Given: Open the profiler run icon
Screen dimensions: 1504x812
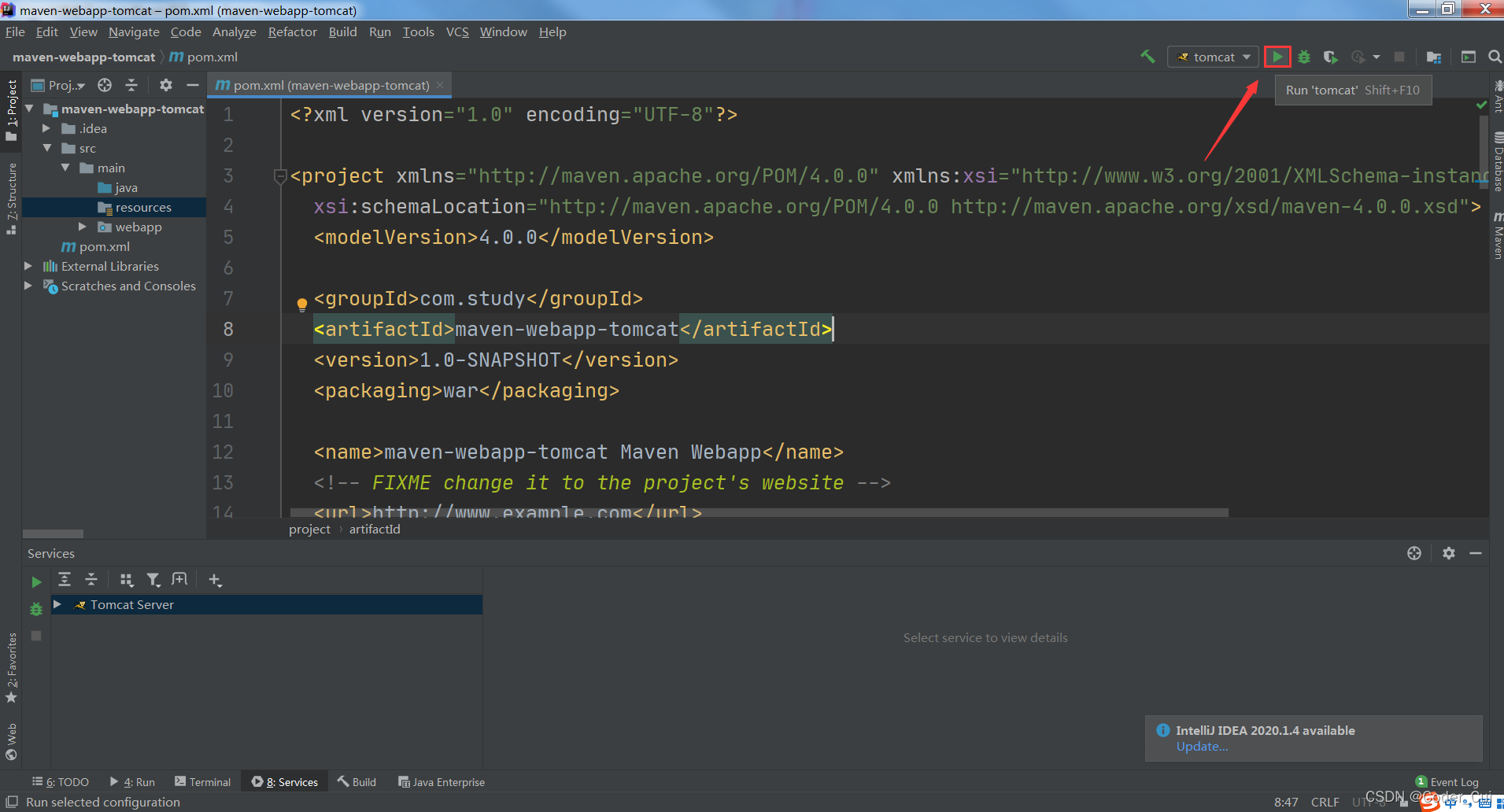Looking at the screenshot, I should tap(1358, 57).
